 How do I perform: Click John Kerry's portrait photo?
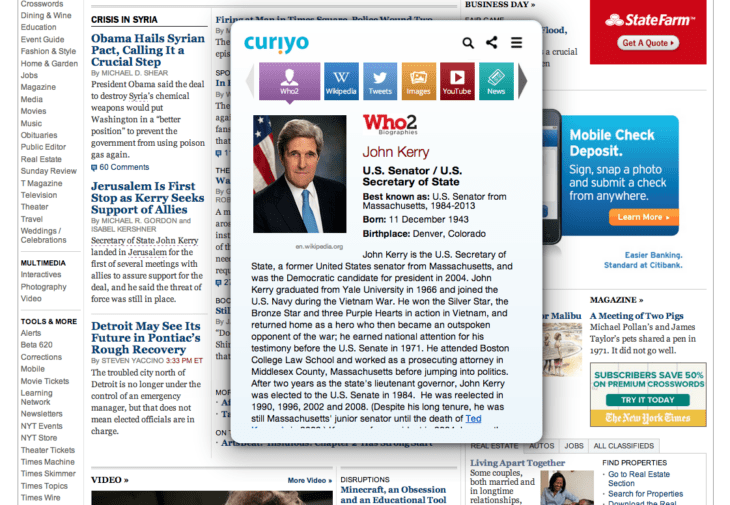point(299,174)
